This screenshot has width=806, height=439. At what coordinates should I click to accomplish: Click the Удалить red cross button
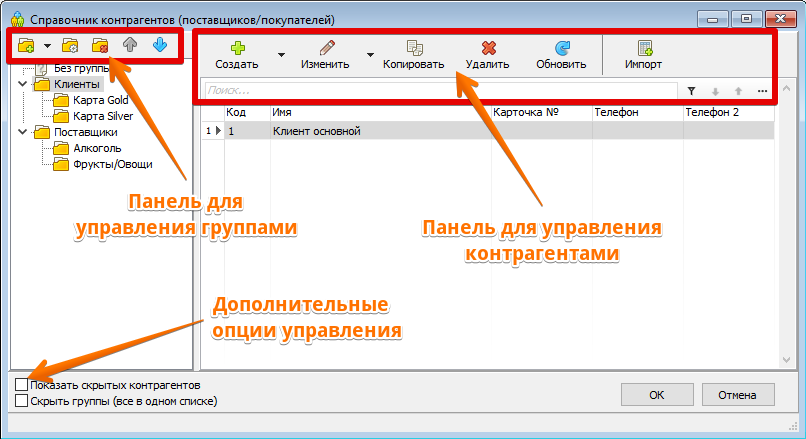pyautogui.click(x=487, y=55)
